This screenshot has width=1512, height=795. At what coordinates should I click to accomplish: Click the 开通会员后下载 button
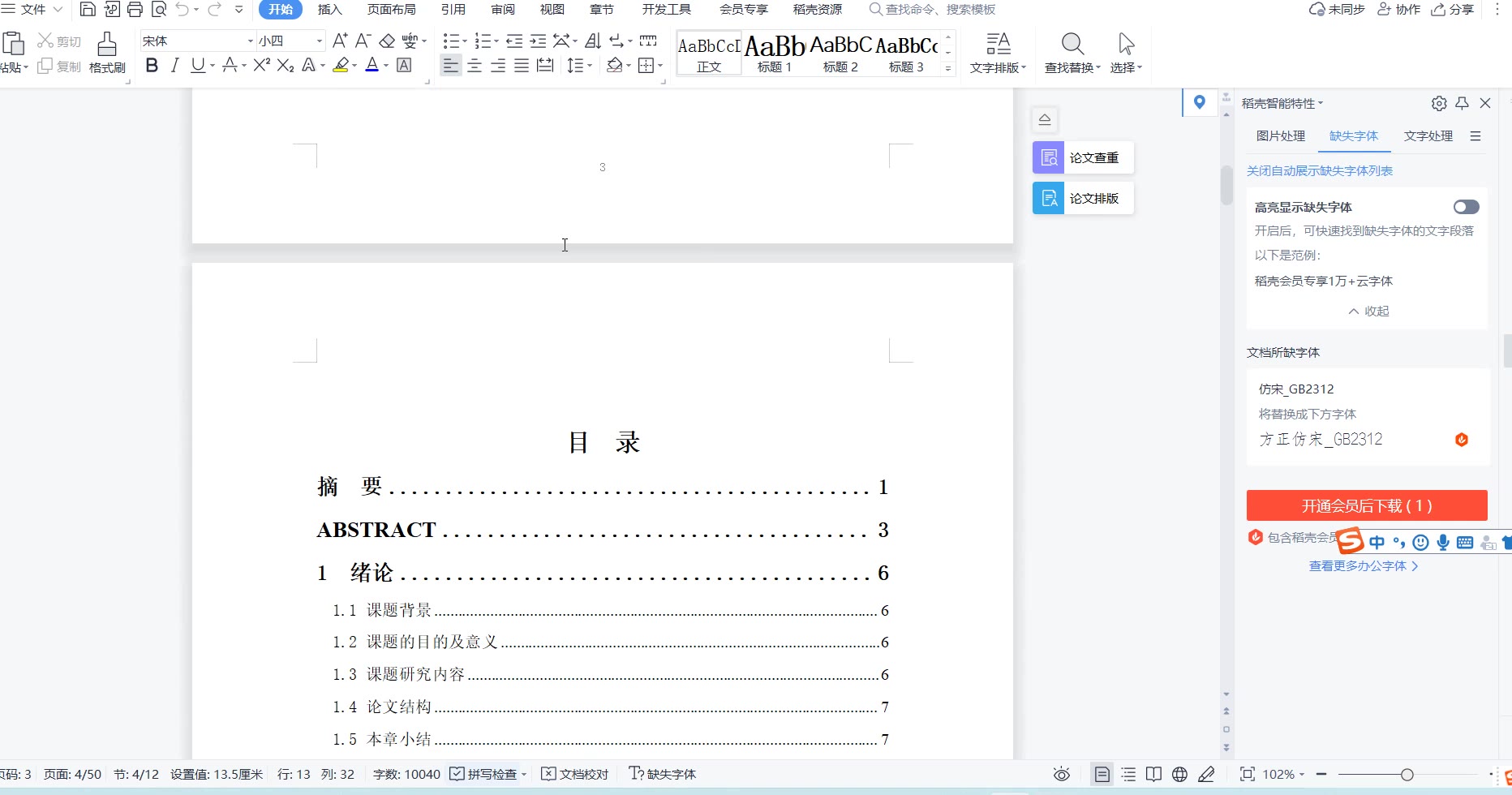(x=1366, y=505)
